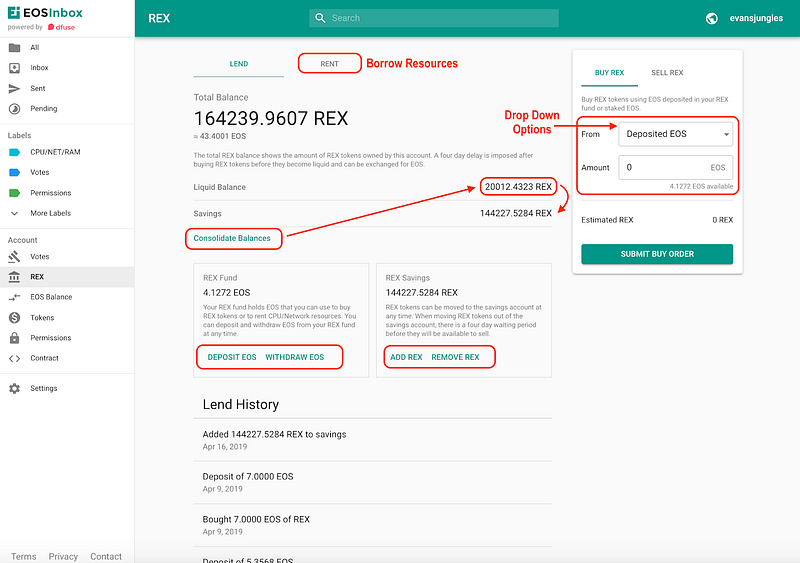Open the All folder icon
Viewport: 800px width, 563px height.
(14, 47)
